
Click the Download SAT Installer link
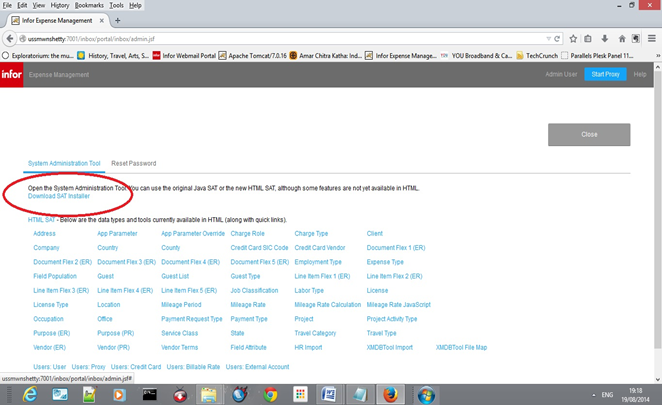[59, 196]
